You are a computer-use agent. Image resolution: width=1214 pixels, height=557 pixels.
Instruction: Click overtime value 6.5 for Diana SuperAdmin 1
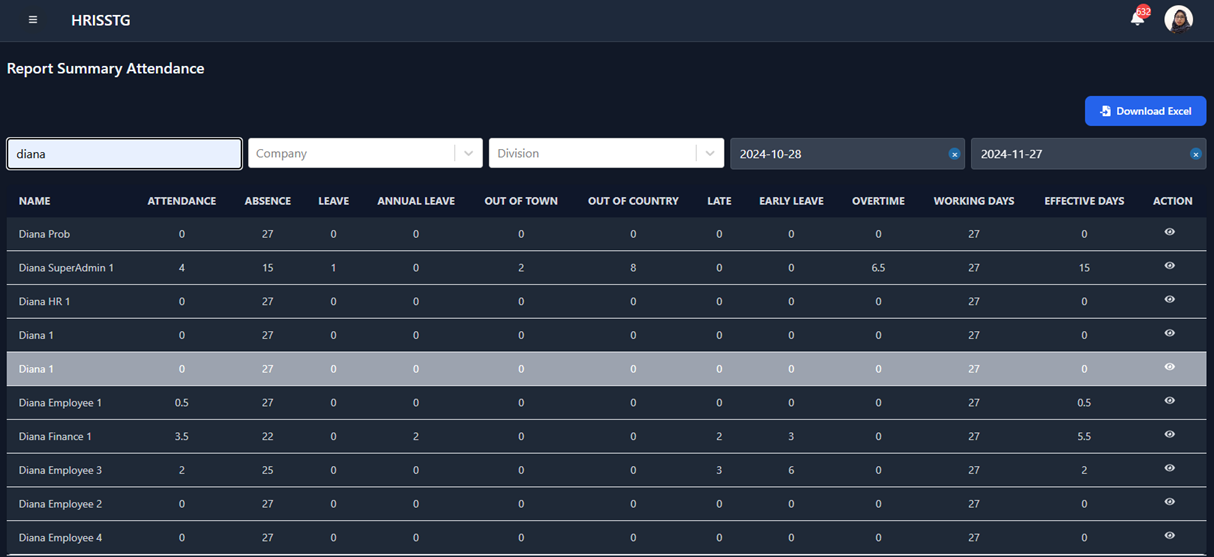point(878,268)
